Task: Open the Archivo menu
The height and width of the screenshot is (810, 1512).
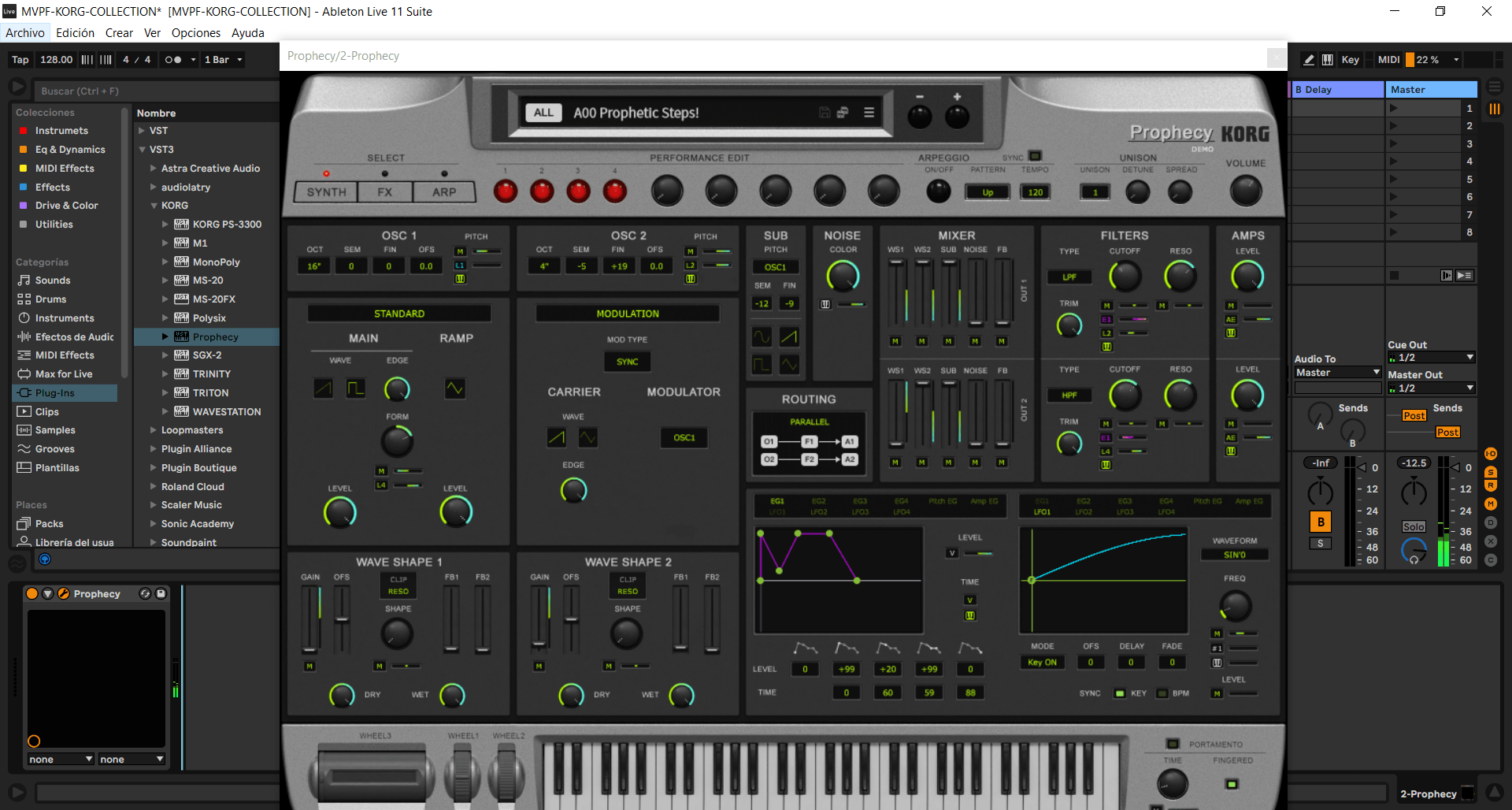Action: (x=24, y=33)
